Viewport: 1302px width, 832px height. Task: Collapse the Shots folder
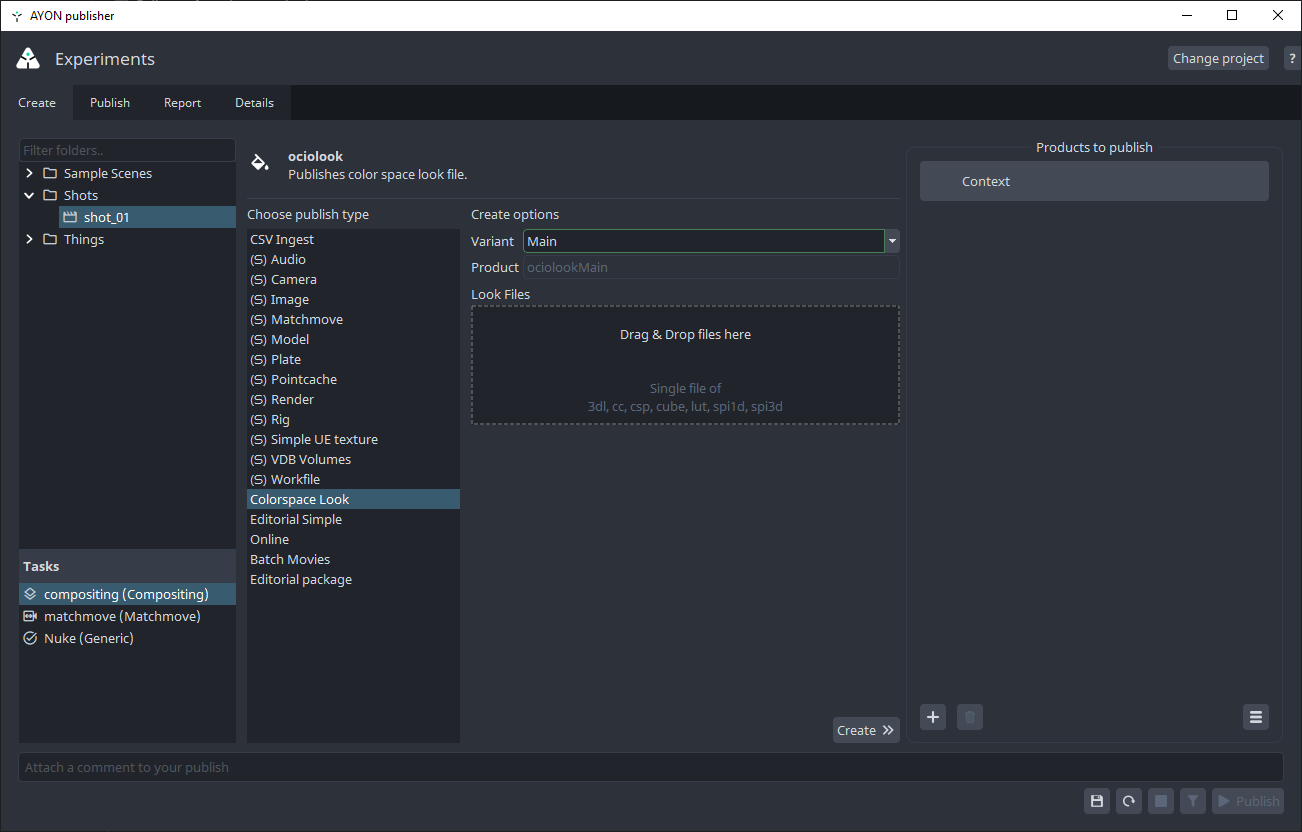(x=30, y=195)
